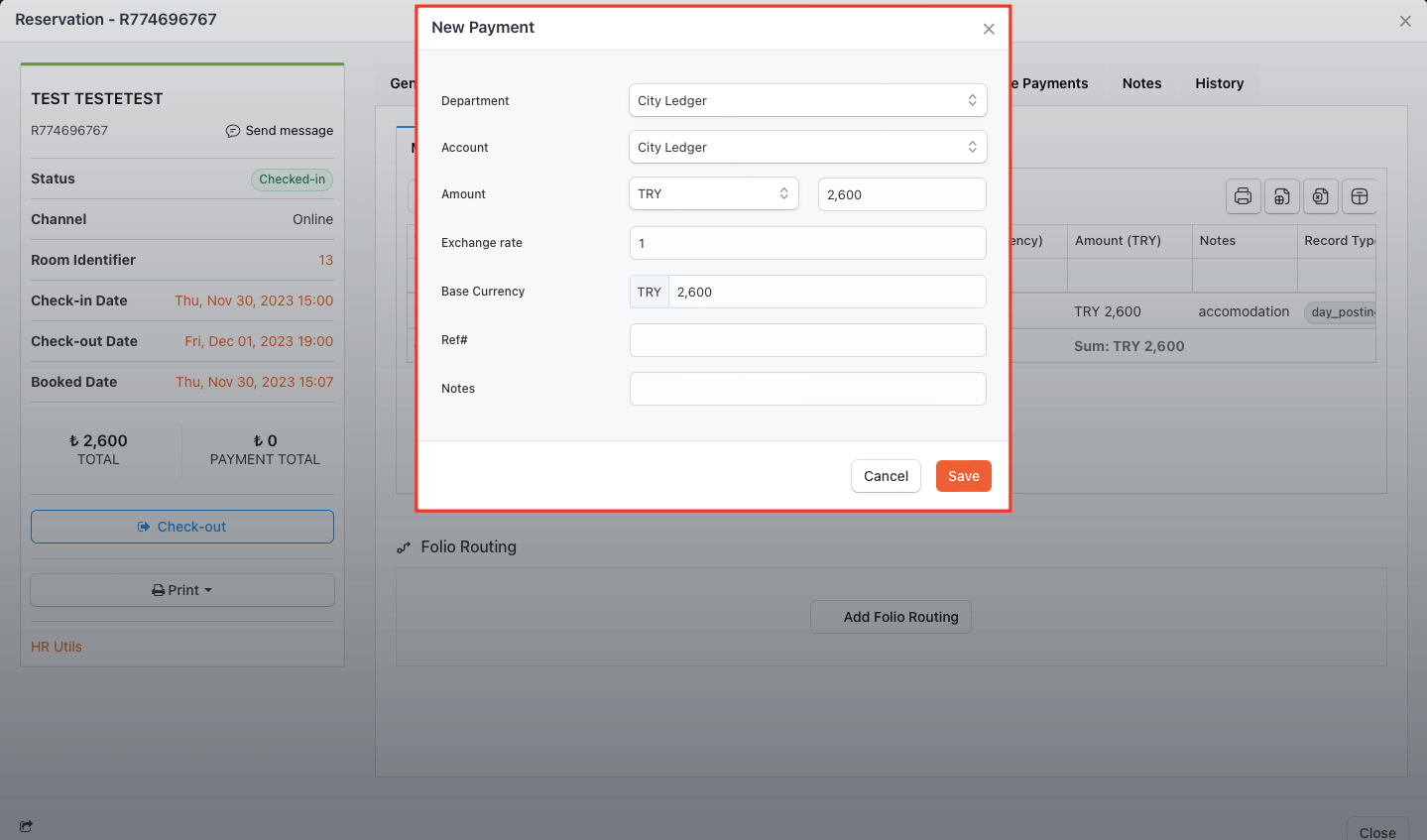Save the new payment
The height and width of the screenshot is (840, 1427).
click(x=963, y=476)
